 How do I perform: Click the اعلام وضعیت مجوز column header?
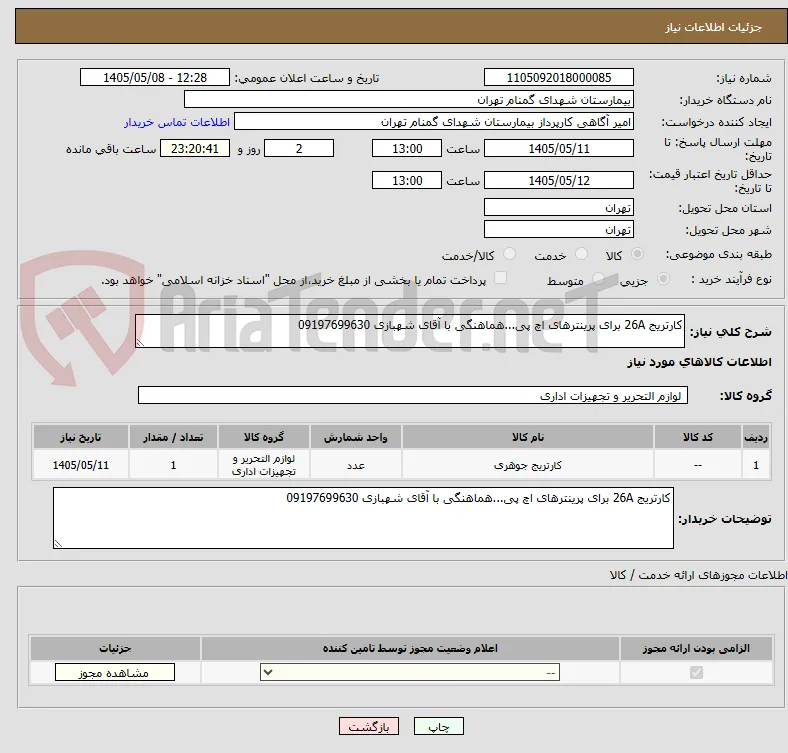point(410,648)
